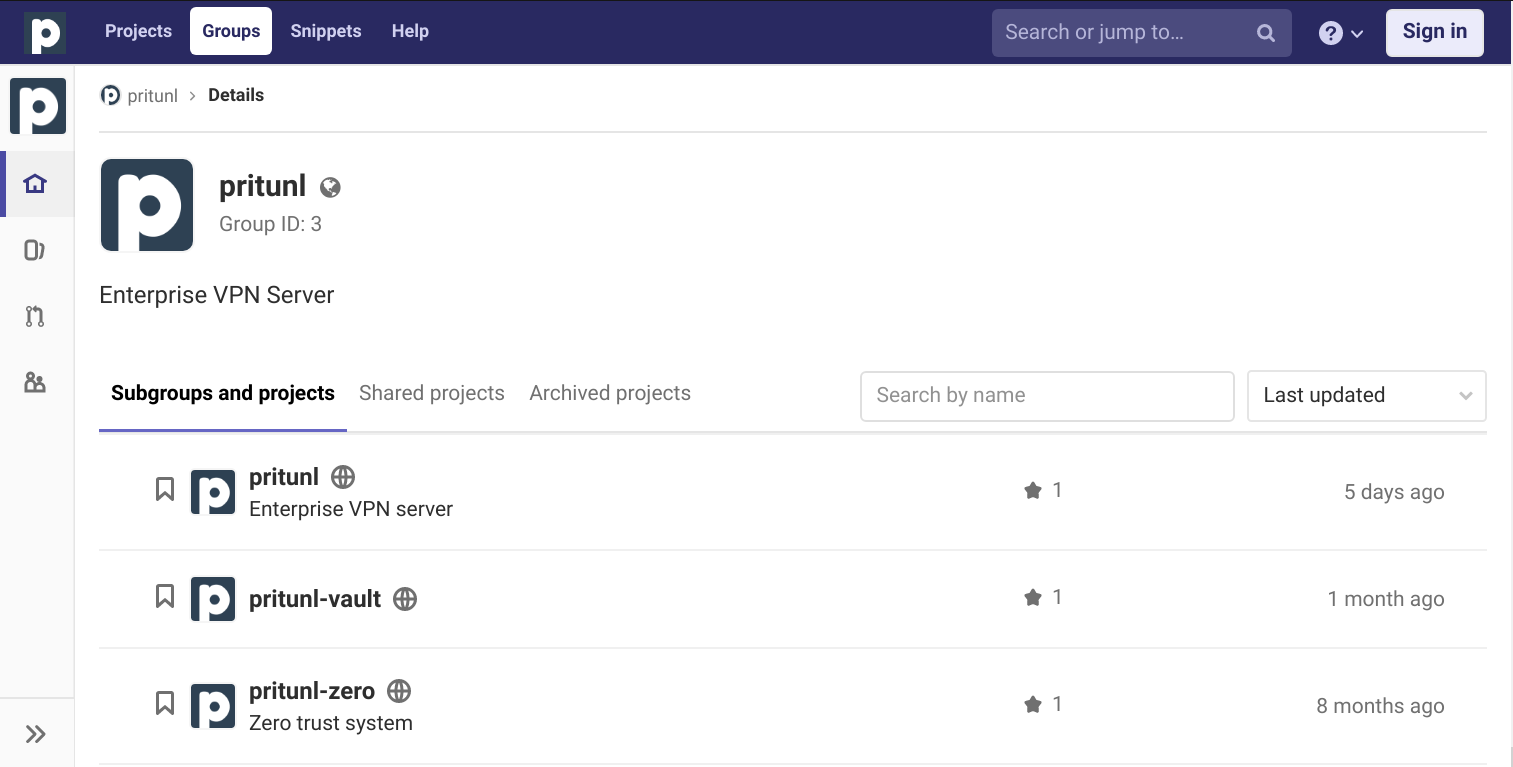Open the Help question mark menu
The width and height of the screenshot is (1513, 767).
coord(1341,33)
